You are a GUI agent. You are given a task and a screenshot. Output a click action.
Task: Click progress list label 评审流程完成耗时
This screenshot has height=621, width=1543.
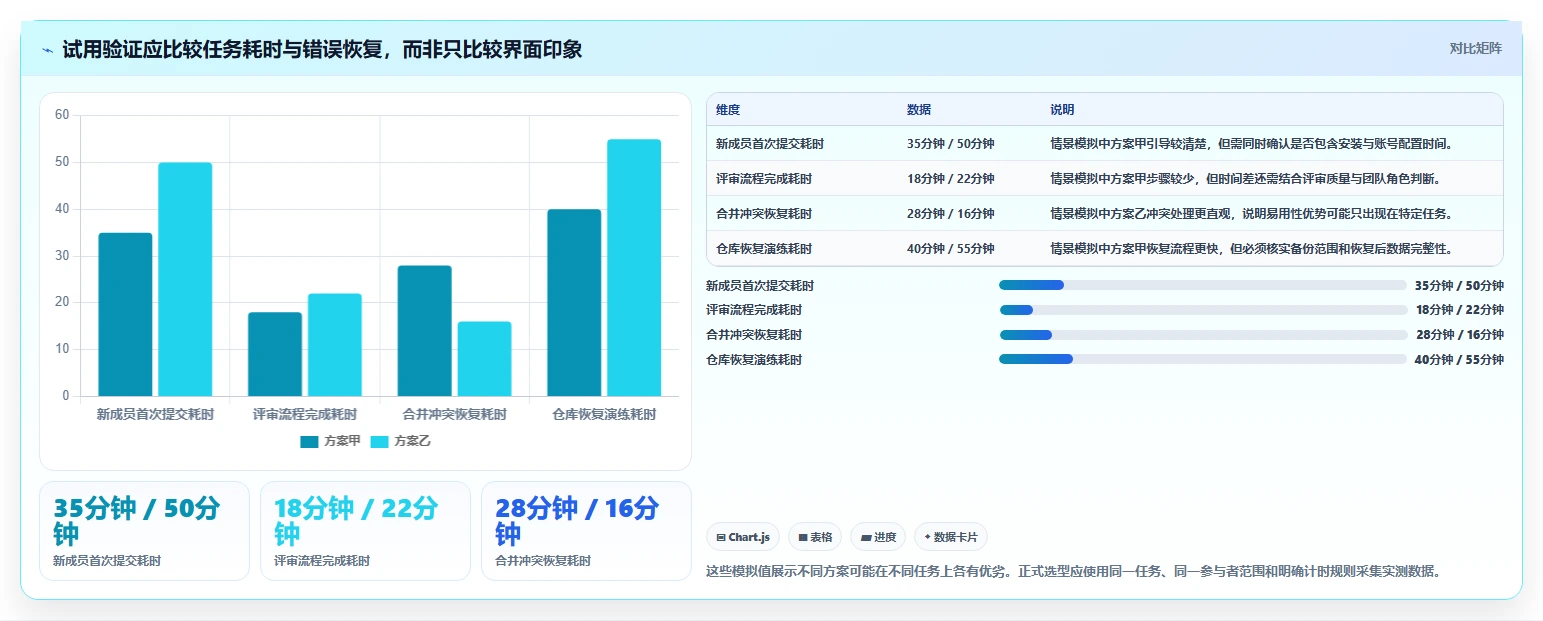tap(754, 310)
